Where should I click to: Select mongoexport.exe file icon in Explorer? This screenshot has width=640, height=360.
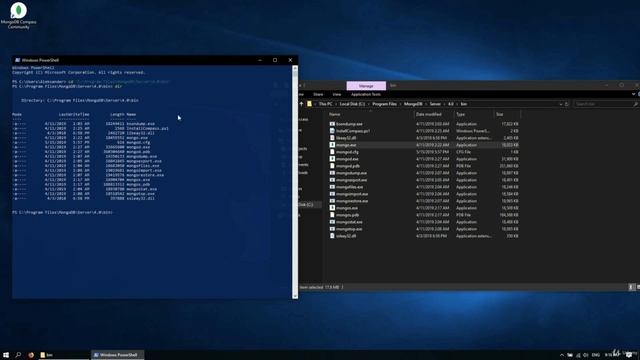(332, 180)
